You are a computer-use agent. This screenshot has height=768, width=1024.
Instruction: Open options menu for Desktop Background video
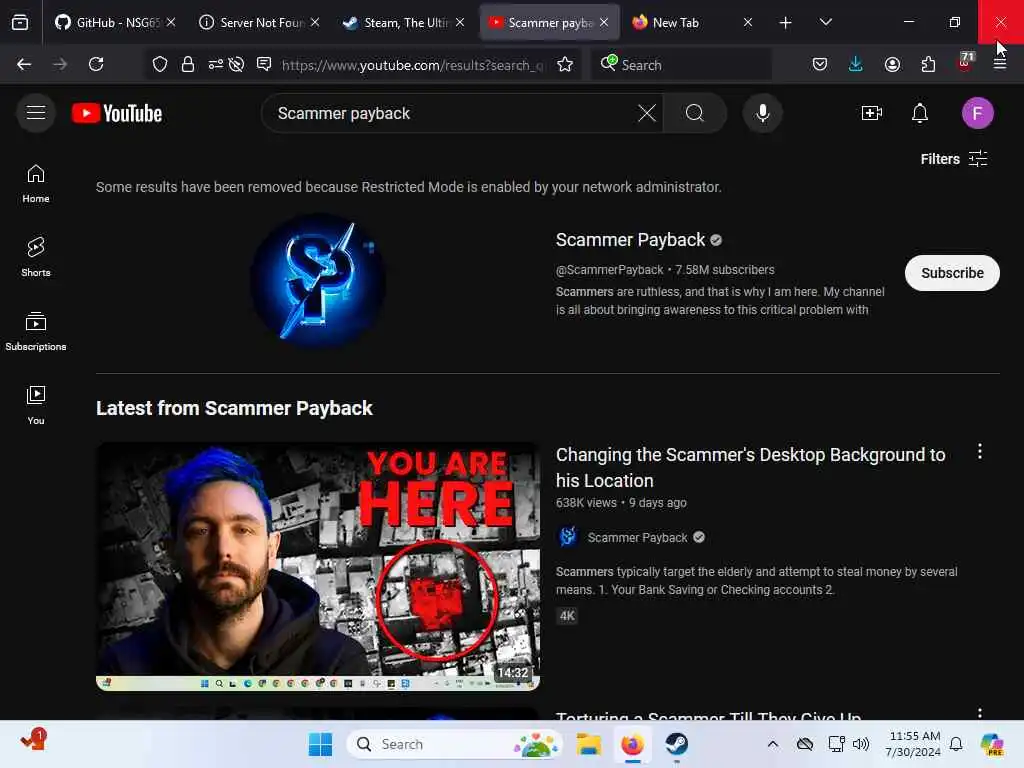pyautogui.click(x=980, y=451)
